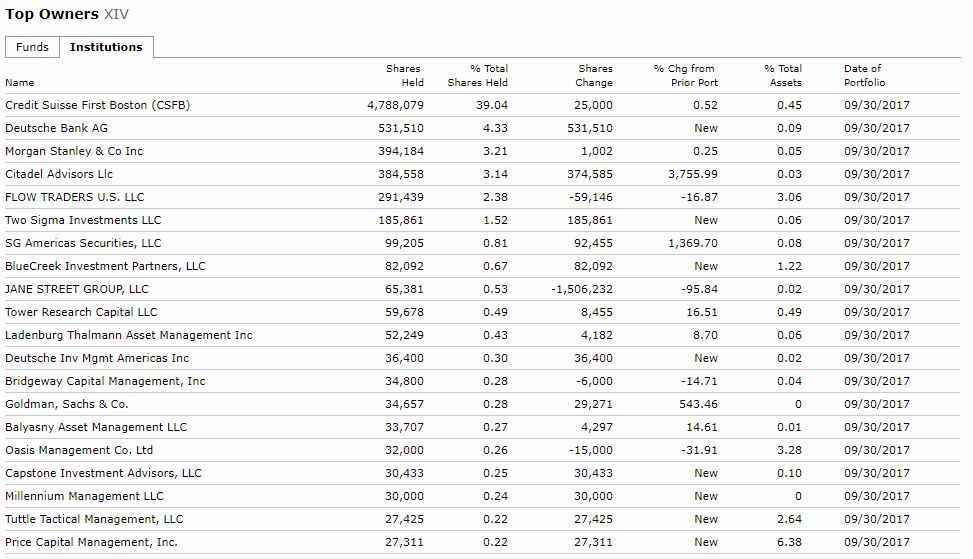Image resolution: width=973 pixels, height=559 pixels.
Task: Click Citadel's percent change 3,755.99
Action: click(x=693, y=174)
